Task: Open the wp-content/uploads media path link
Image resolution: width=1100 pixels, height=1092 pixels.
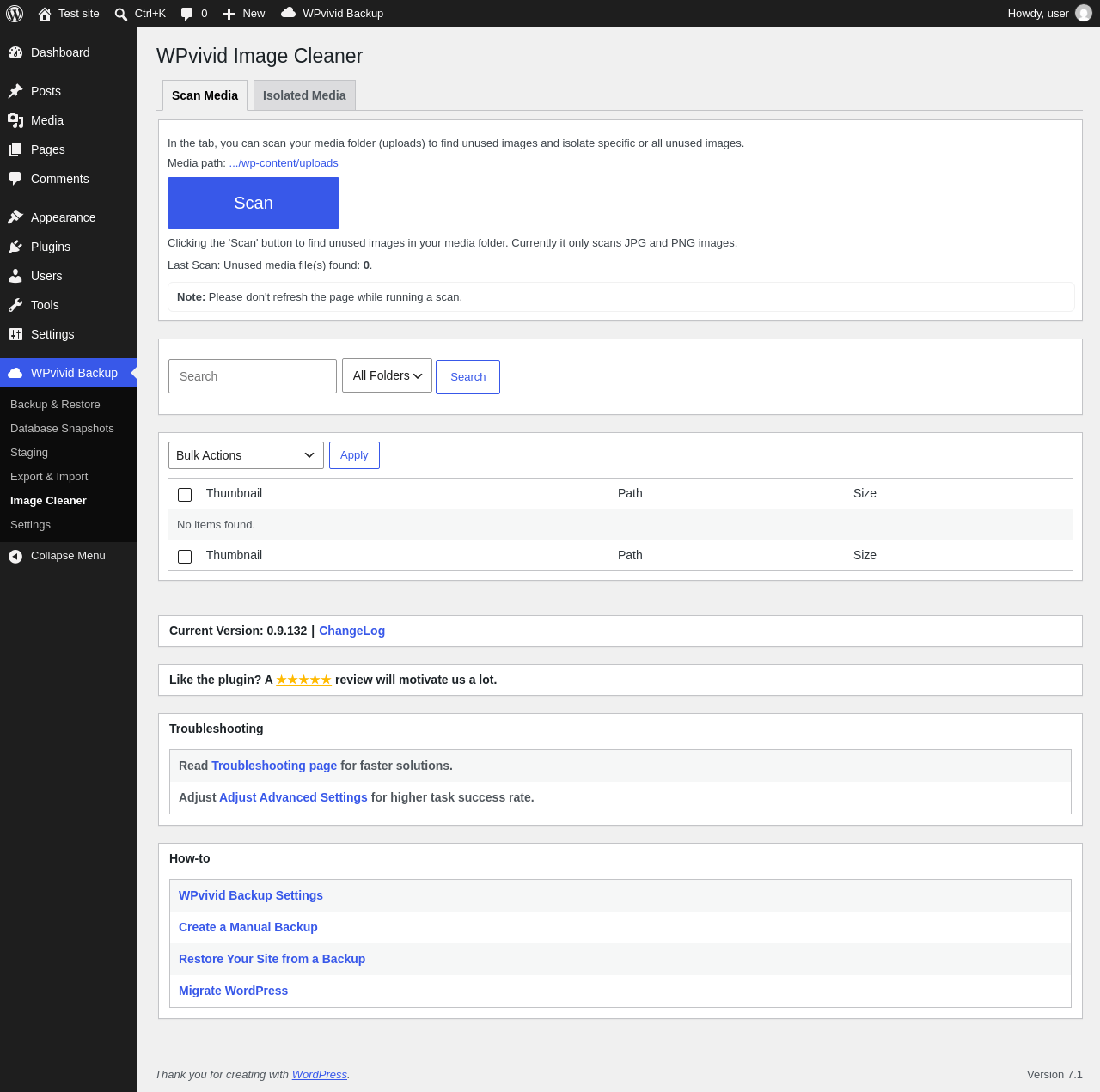Action: pyautogui.click(x=284, y=163)
